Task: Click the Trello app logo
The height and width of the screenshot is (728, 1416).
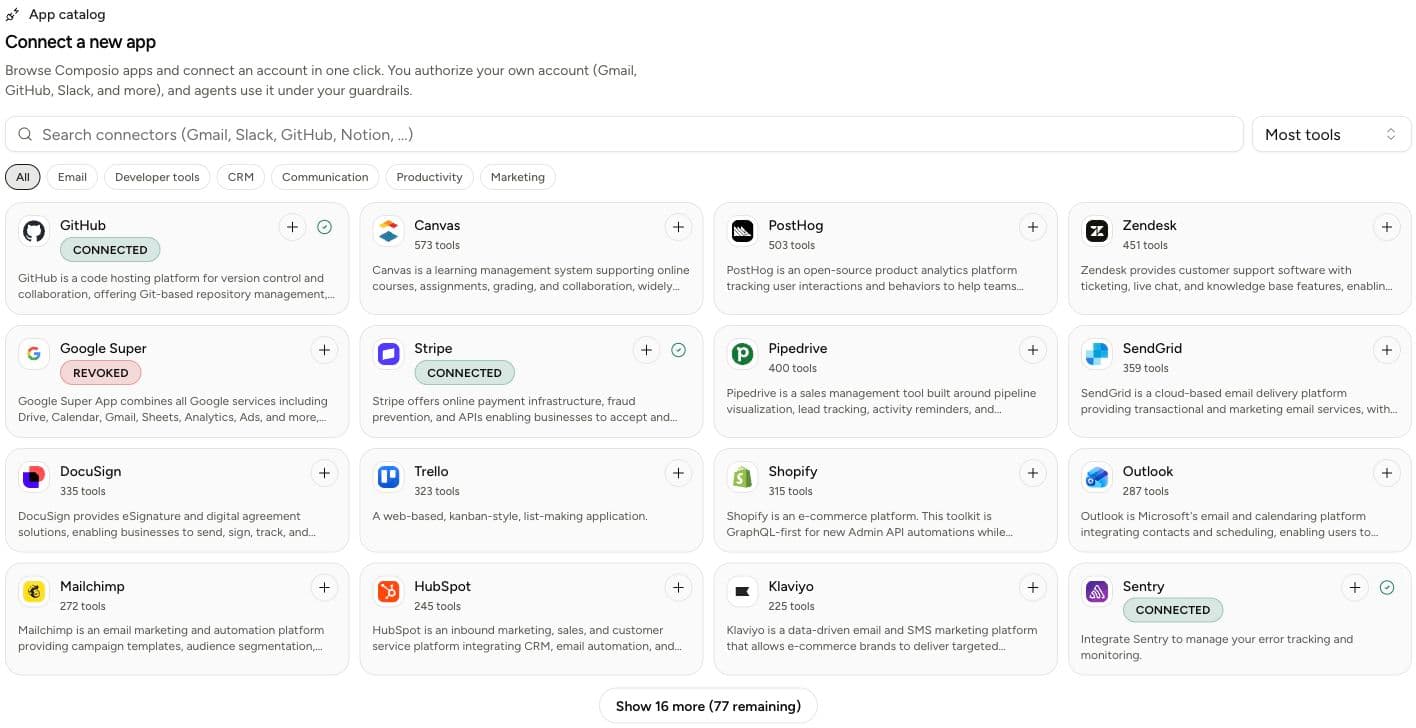Action: [x=388, y=478]
